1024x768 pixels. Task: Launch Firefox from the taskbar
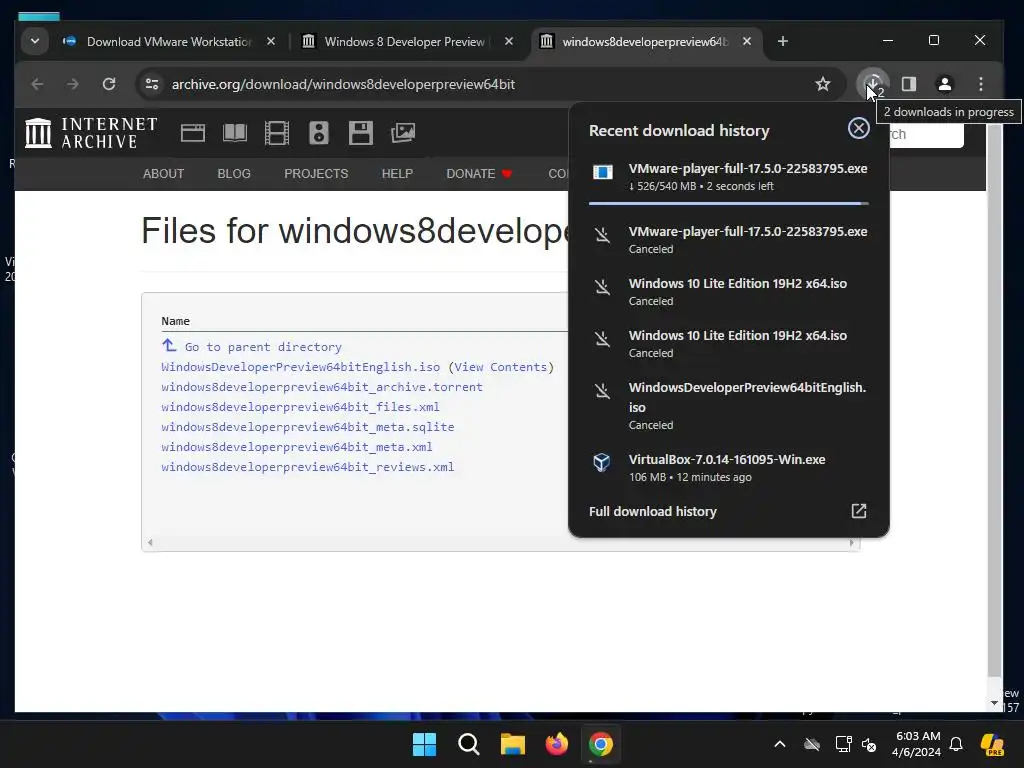click(556, 744)
